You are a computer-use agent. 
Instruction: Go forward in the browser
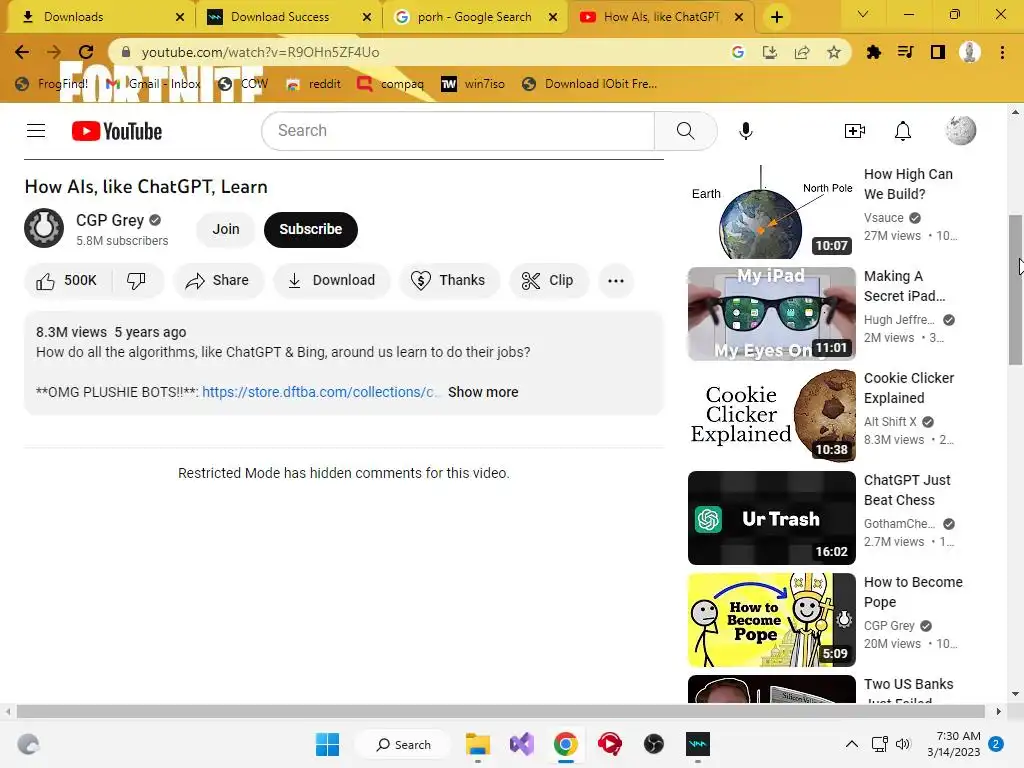pos(54,52)
